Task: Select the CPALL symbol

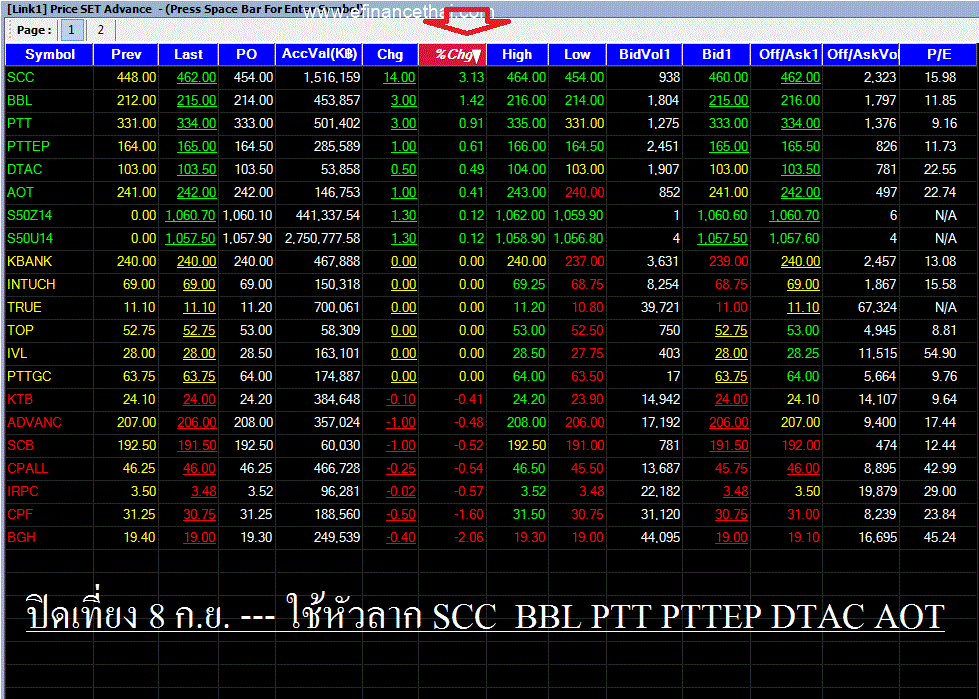Action: tap(28, 469)
